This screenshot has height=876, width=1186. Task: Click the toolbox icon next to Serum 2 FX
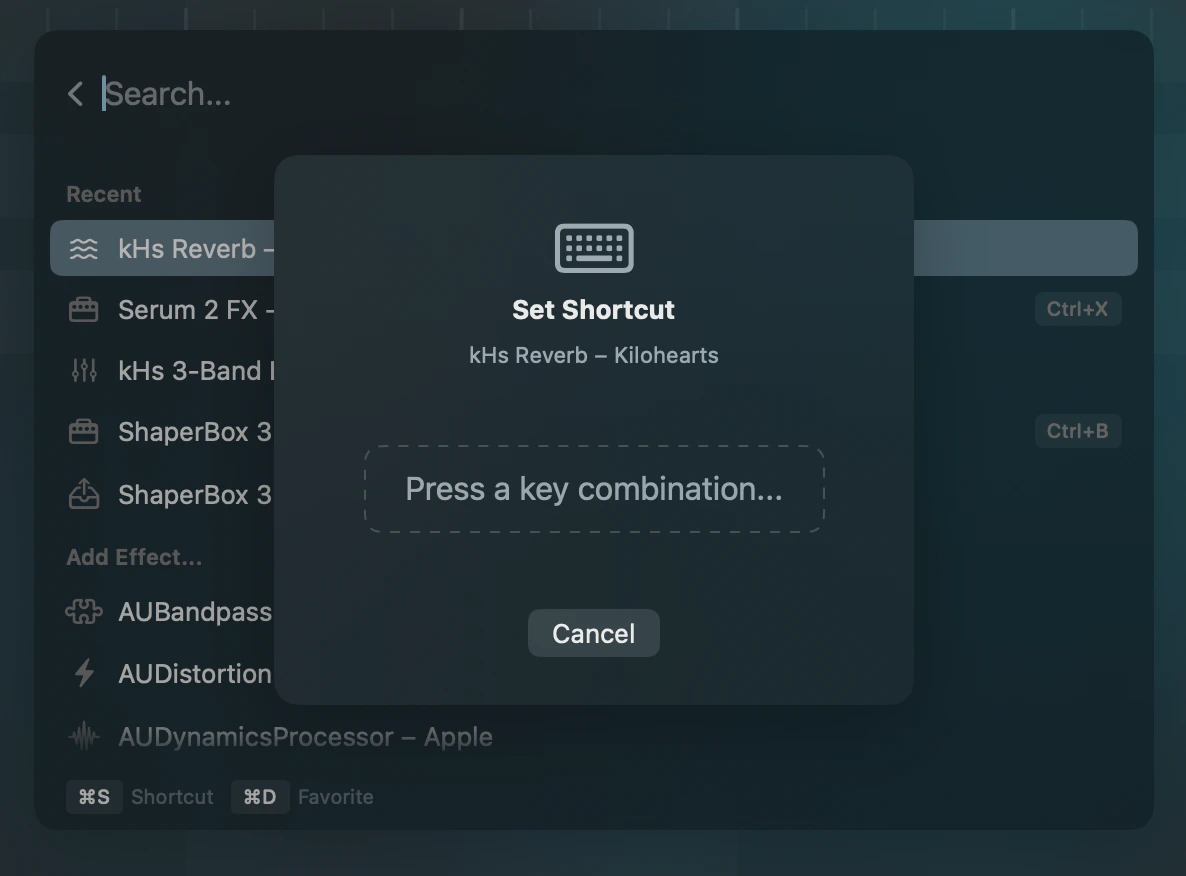(x=83, y=309)
